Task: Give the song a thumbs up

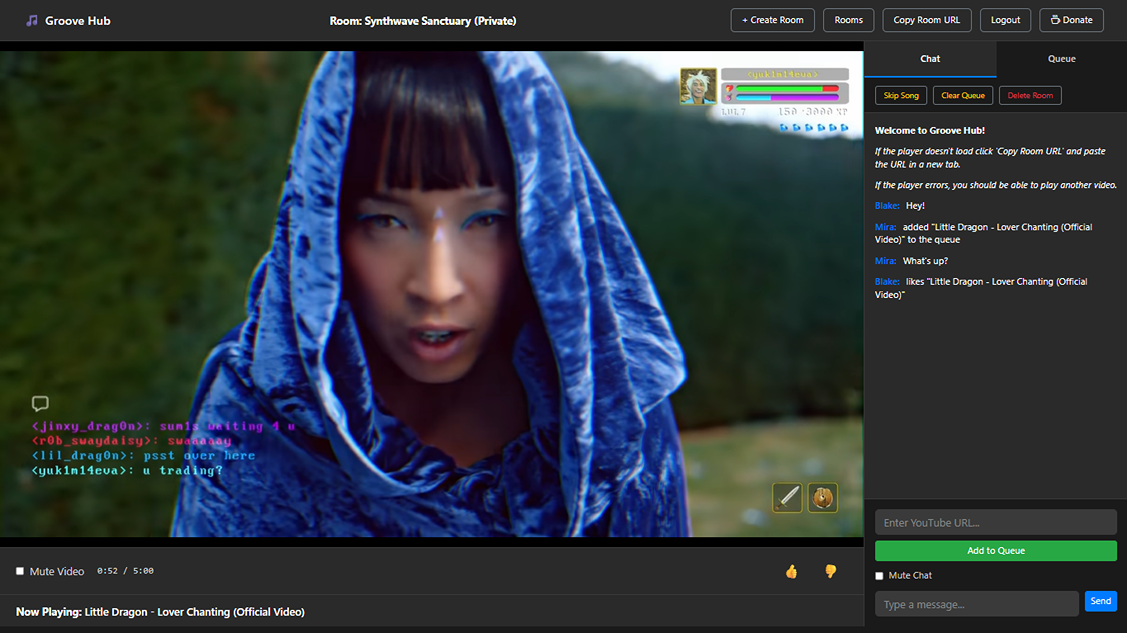Action: point(791,571)
